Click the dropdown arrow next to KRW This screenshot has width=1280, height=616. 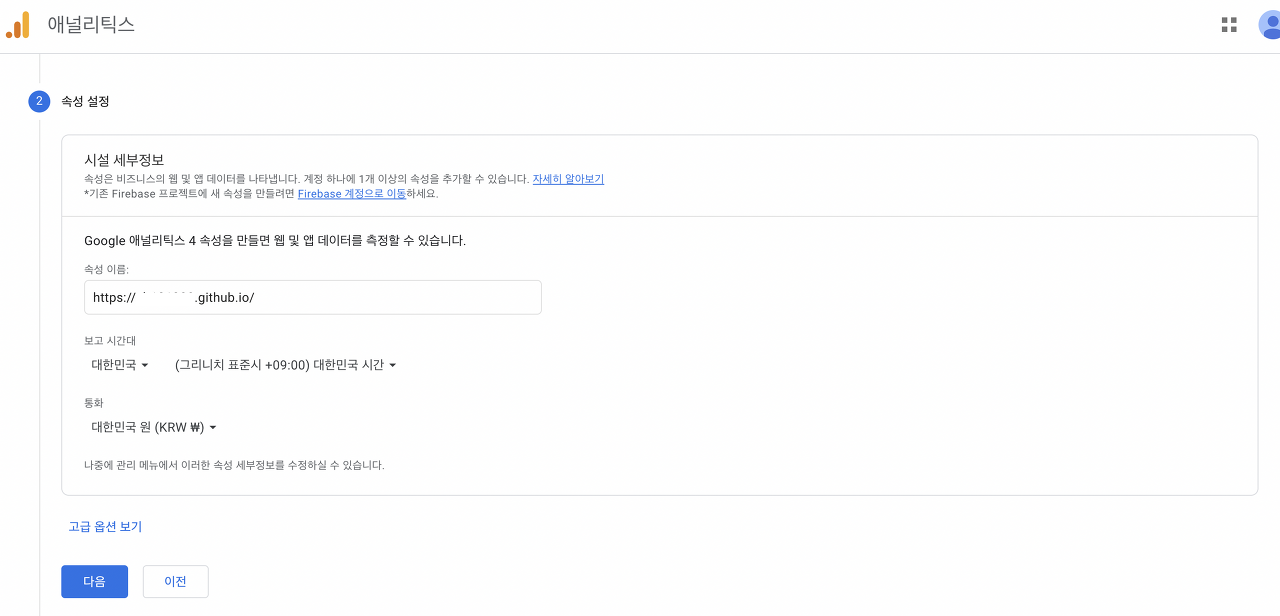[x=215, y=426]
